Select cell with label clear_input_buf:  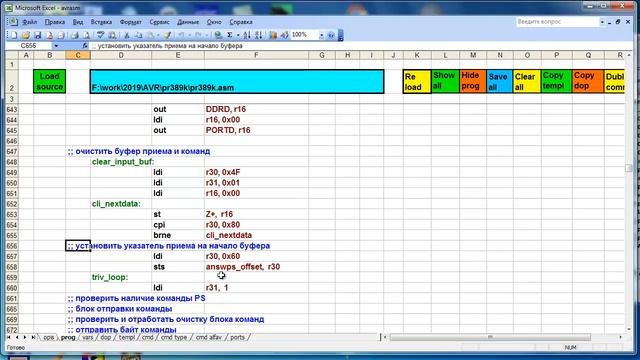pos(121,162)
